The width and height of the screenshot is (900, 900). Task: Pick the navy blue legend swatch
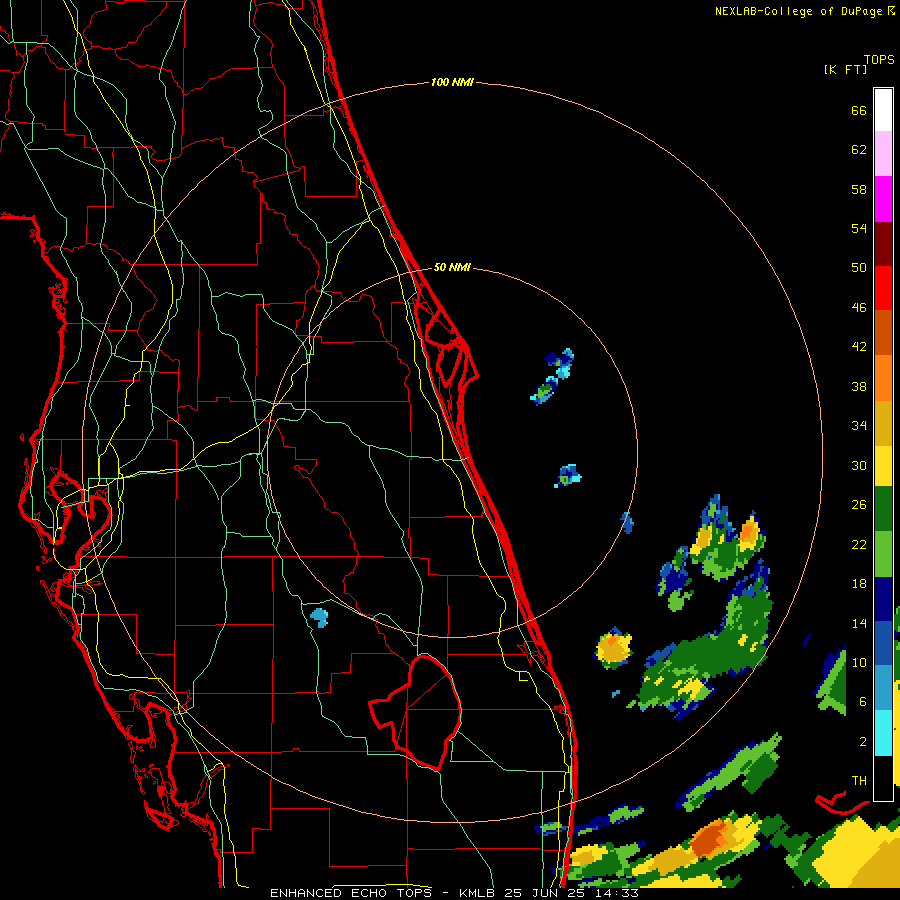(883, 599)
